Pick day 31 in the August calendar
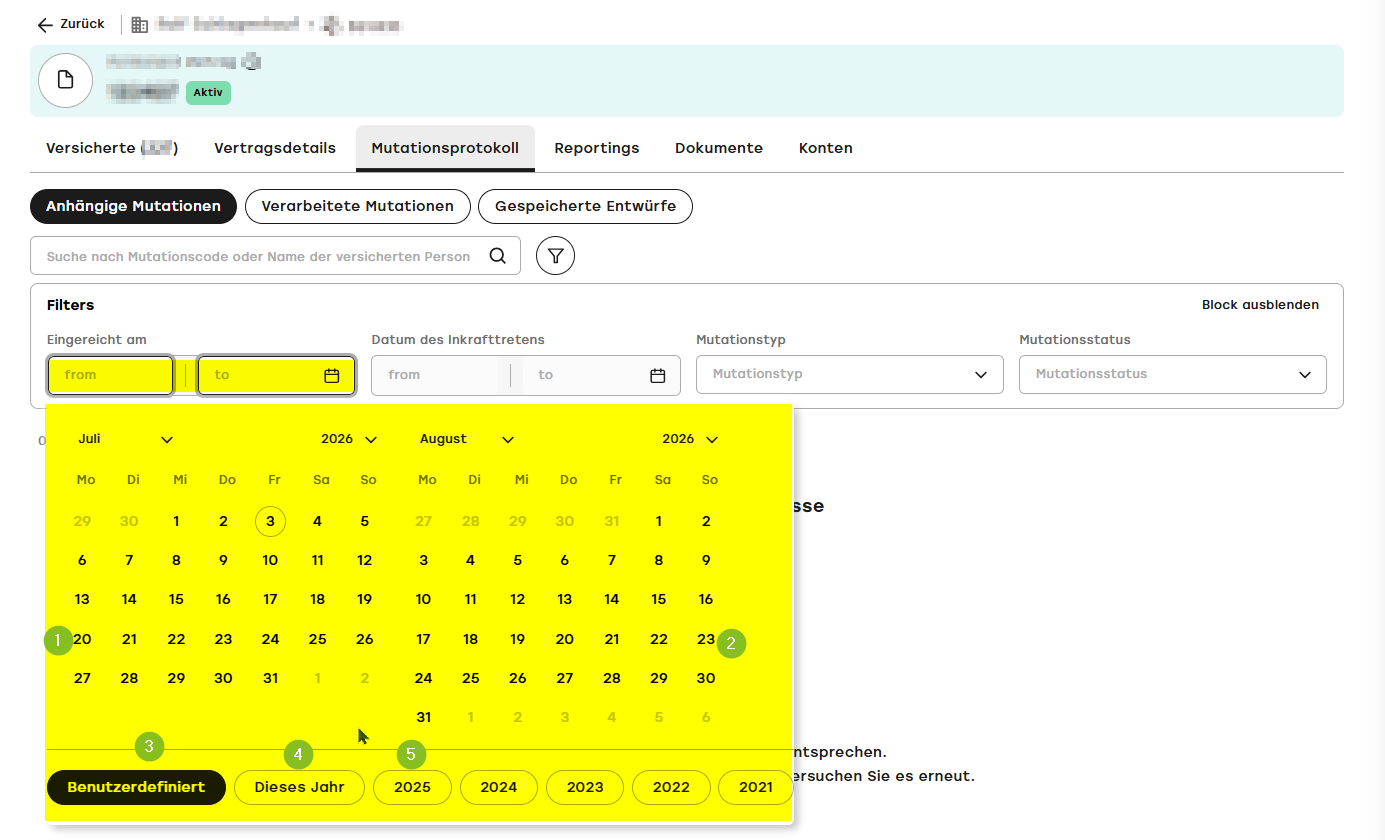This screenshot has width=1385, height=840. click(423, 717)
